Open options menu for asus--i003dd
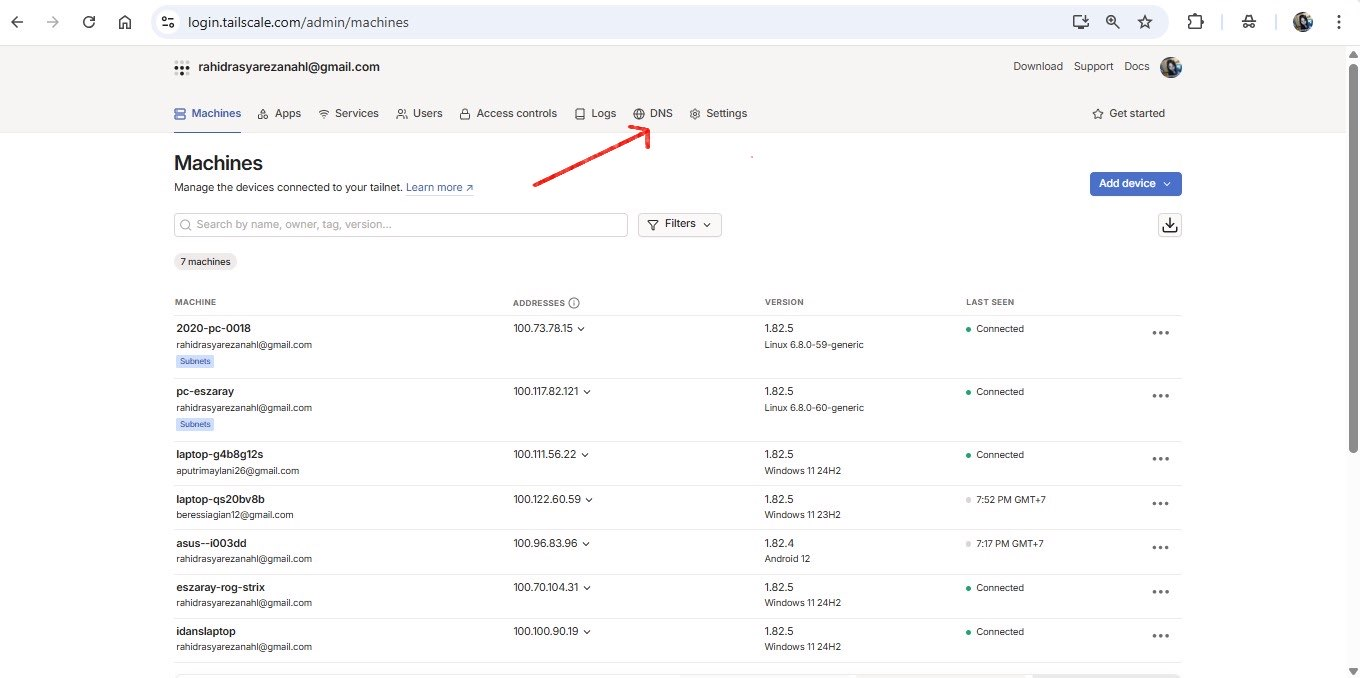The height and width of the screenshot is (678, 1360). pos(1160,548)
